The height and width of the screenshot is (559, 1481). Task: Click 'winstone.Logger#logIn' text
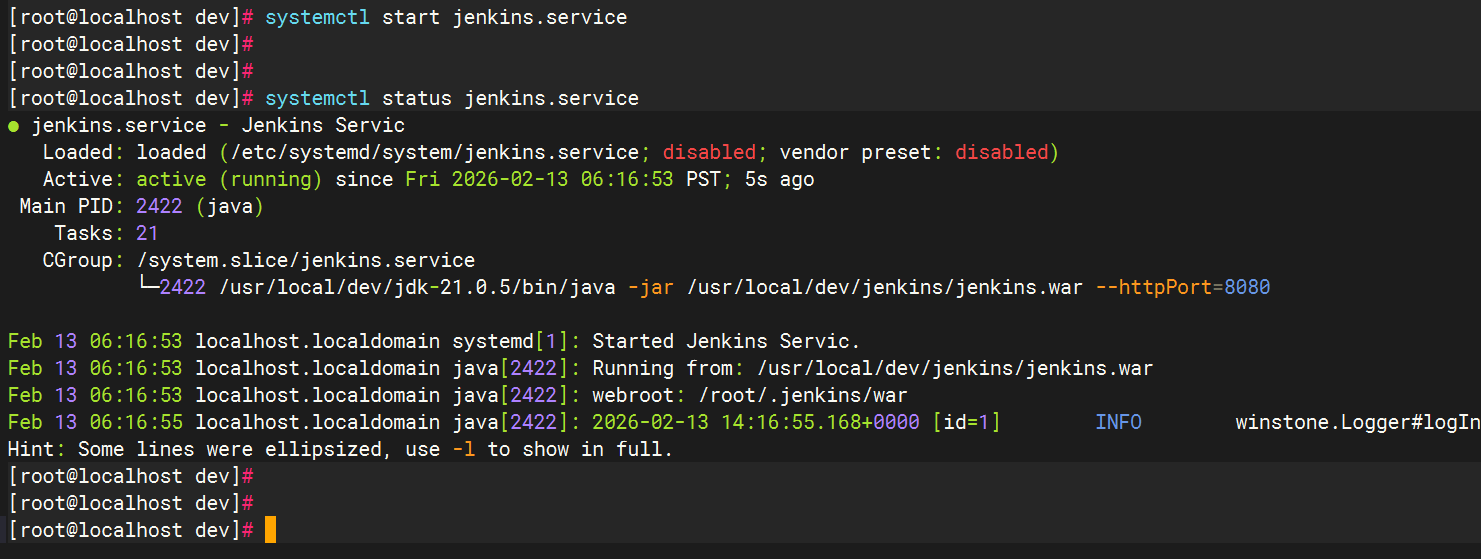pyautogui.click(x=1358, y=422)
